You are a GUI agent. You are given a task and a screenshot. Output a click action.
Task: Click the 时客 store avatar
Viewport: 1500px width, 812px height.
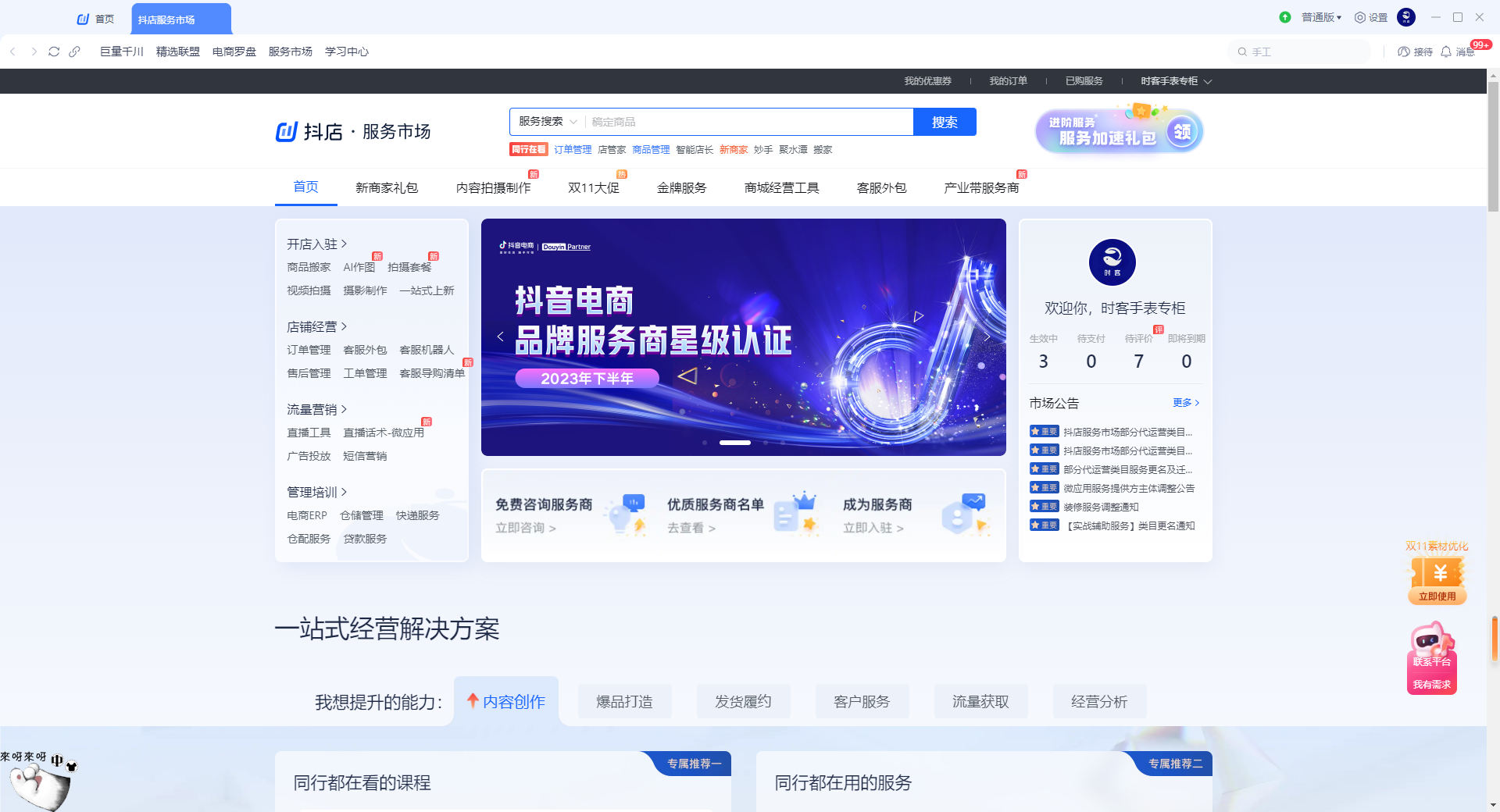(1112, 262)
